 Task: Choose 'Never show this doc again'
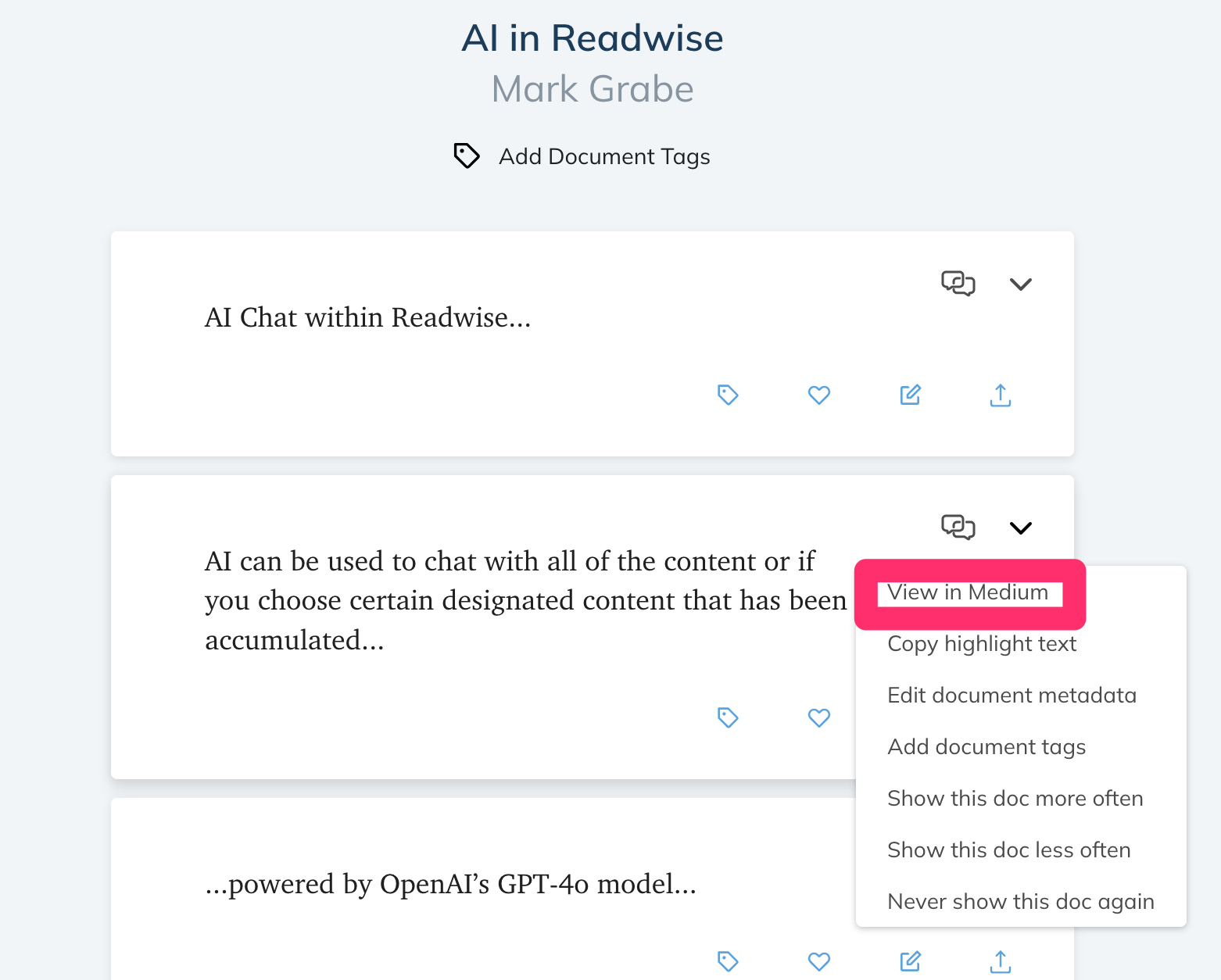1021,902
